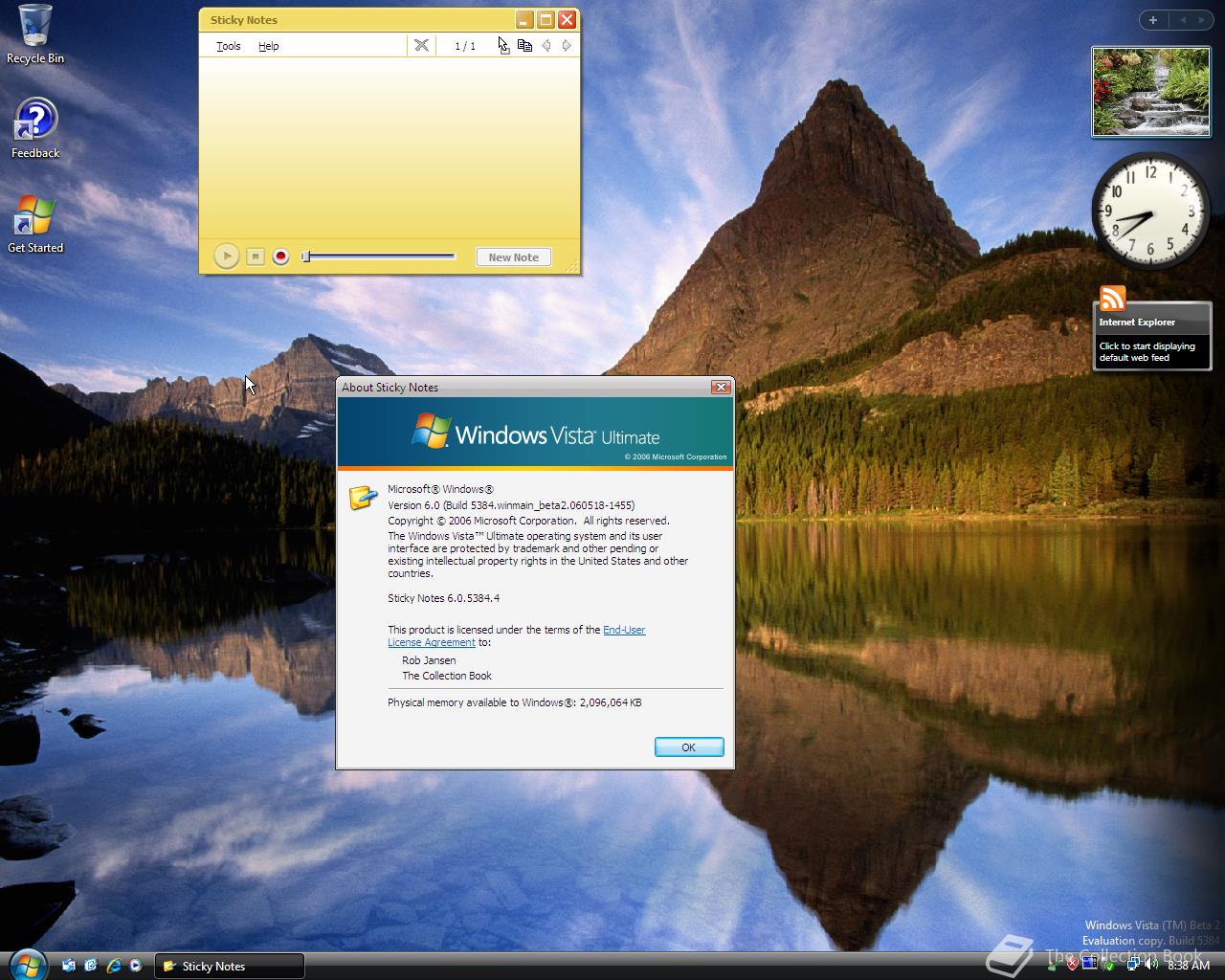Click the 1 / 1 note counter
The image size is (1225, 980).
point(465,46)
